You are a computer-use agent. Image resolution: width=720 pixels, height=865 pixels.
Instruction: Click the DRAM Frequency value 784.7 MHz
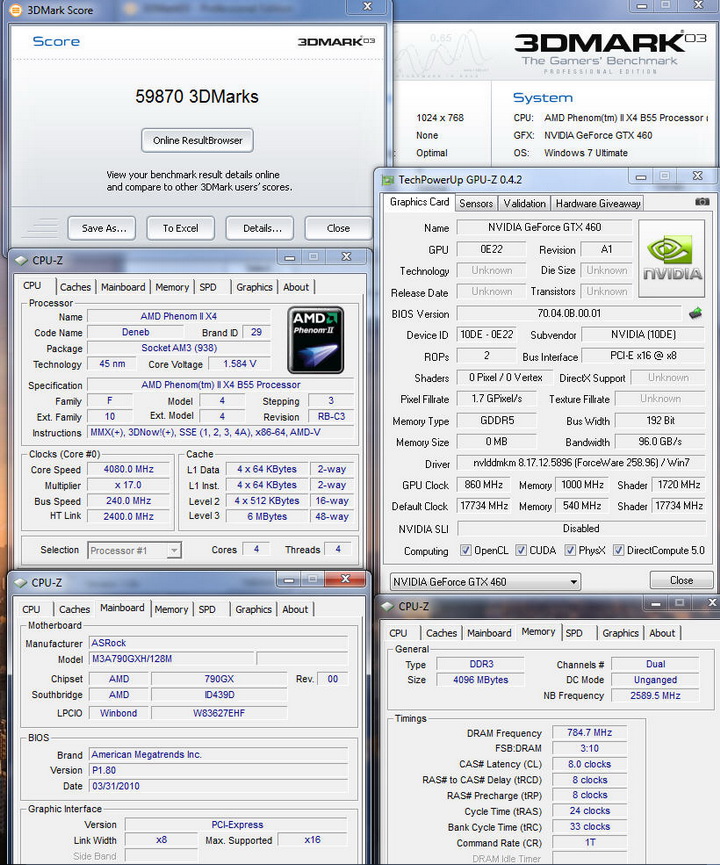pos(589,733)
